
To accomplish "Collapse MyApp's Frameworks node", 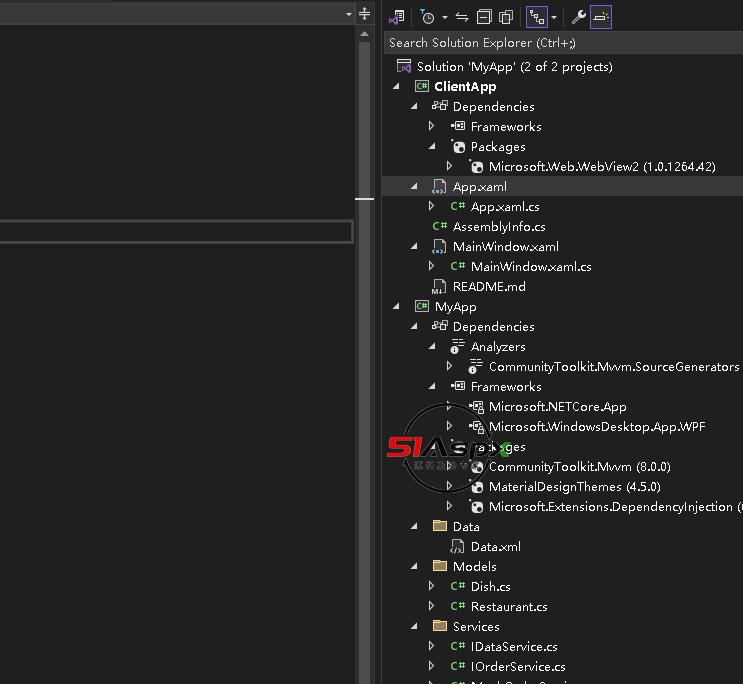I will point(432,386).
